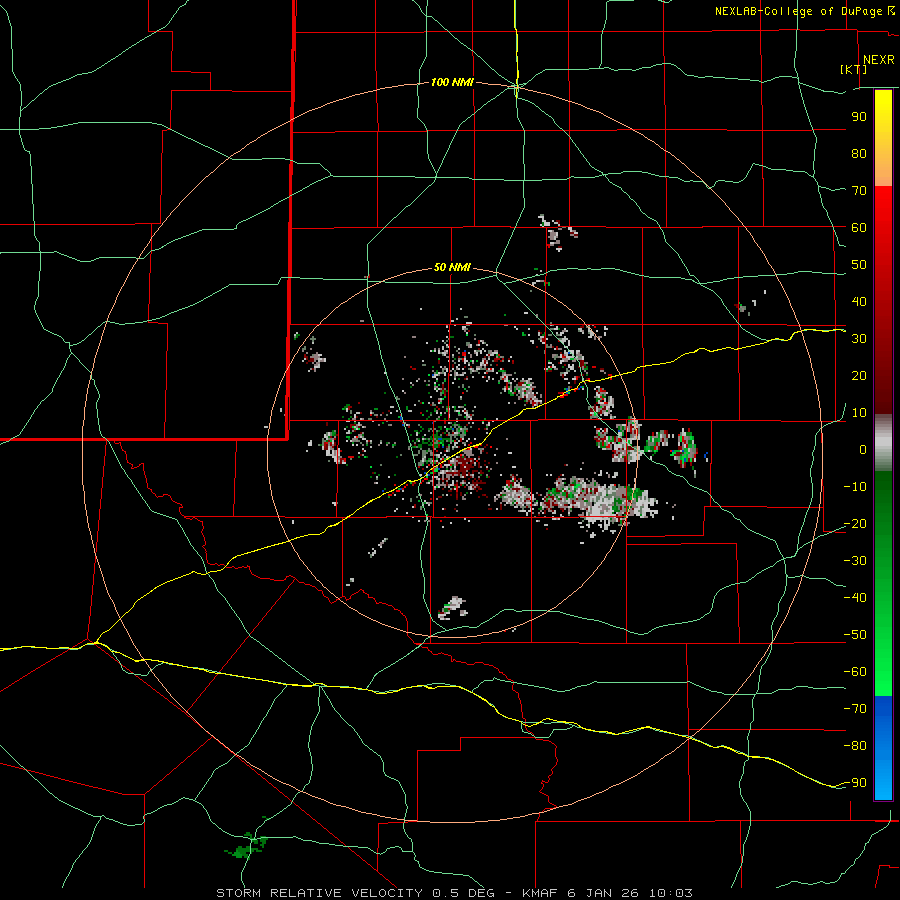Image resolution: width=900 pixels, height=900 pixels.
Task: Select the -30 knot scale label
Action: point(855,561)
